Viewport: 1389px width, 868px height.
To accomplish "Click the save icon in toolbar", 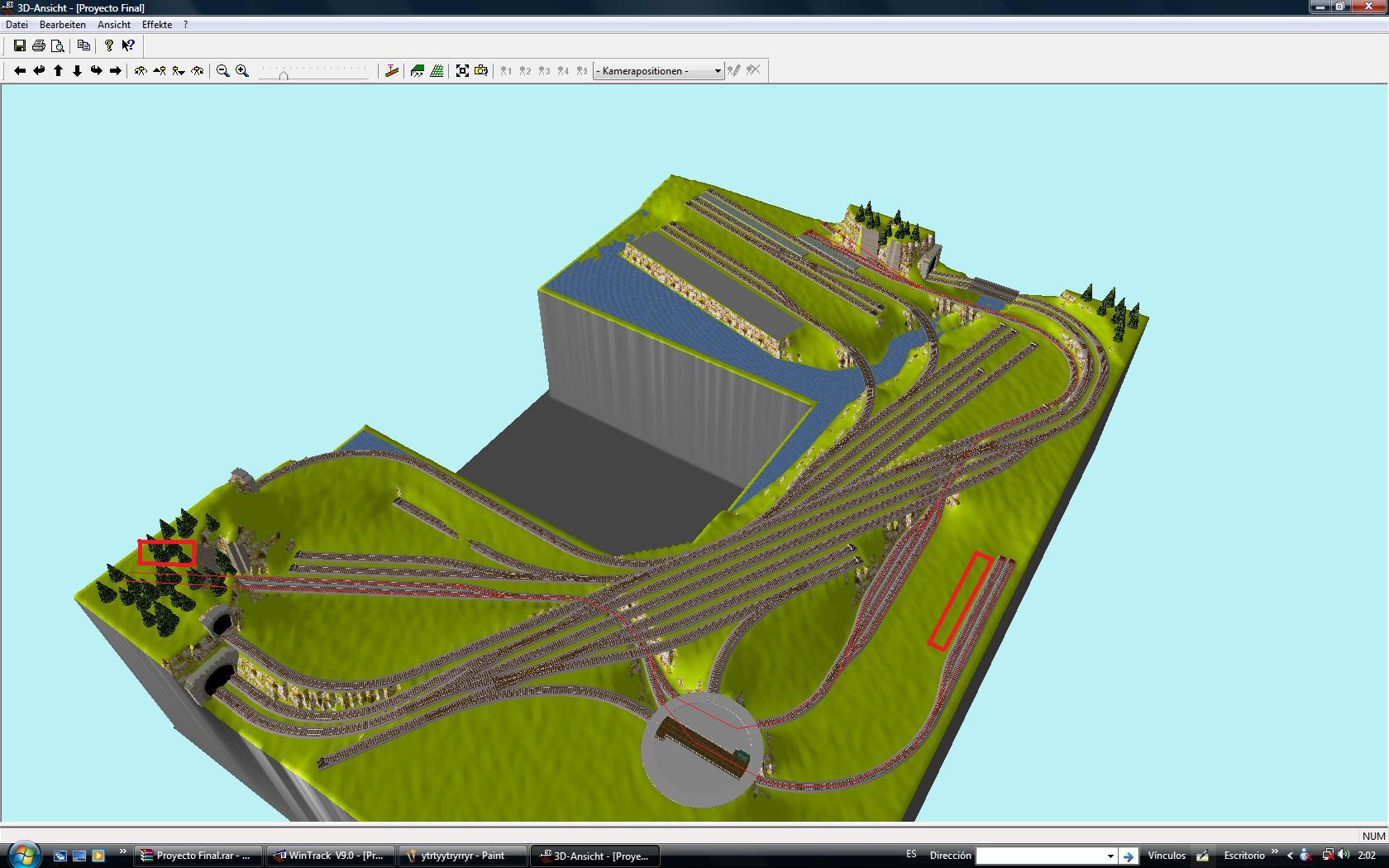I will tap(20, 46).
